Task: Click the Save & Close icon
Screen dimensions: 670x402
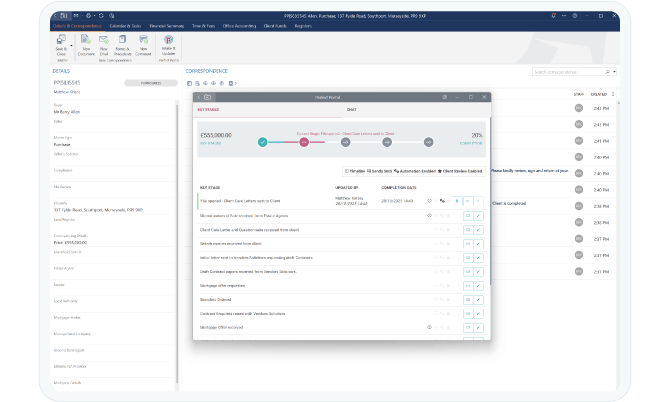Action: point(62,39)
